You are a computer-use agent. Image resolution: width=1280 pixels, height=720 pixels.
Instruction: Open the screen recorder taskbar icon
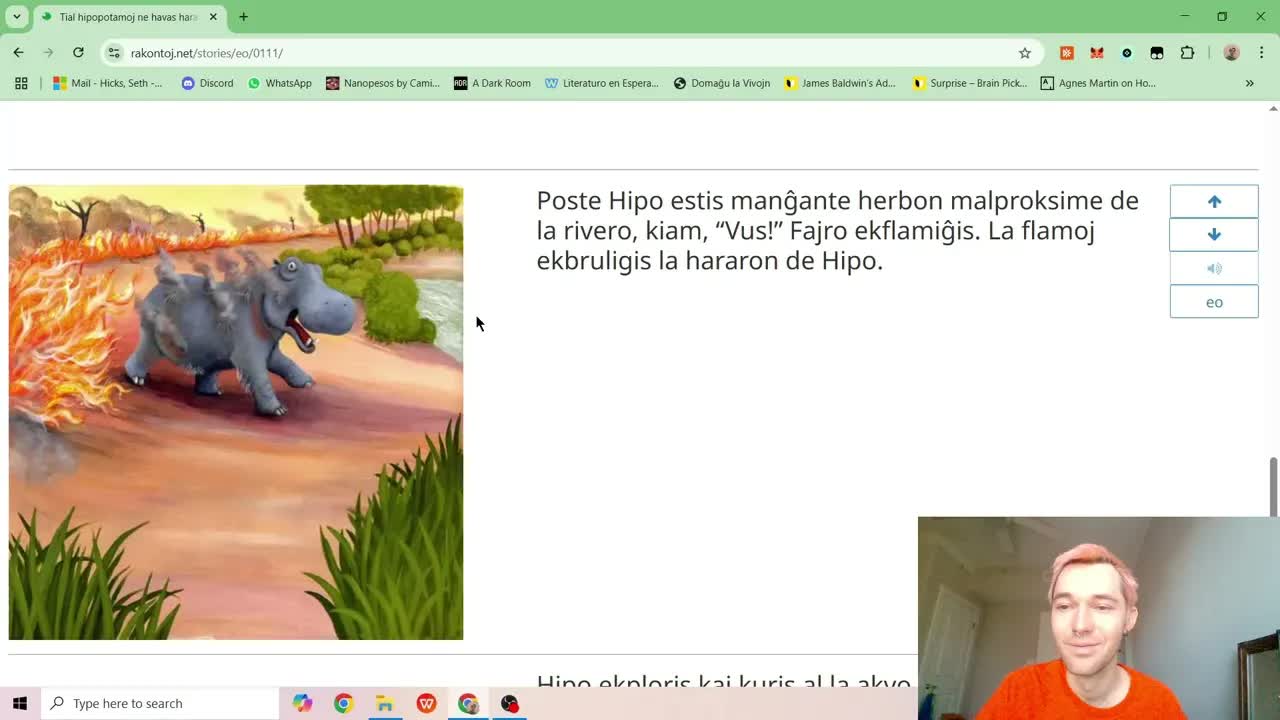[x=510, y=703]
